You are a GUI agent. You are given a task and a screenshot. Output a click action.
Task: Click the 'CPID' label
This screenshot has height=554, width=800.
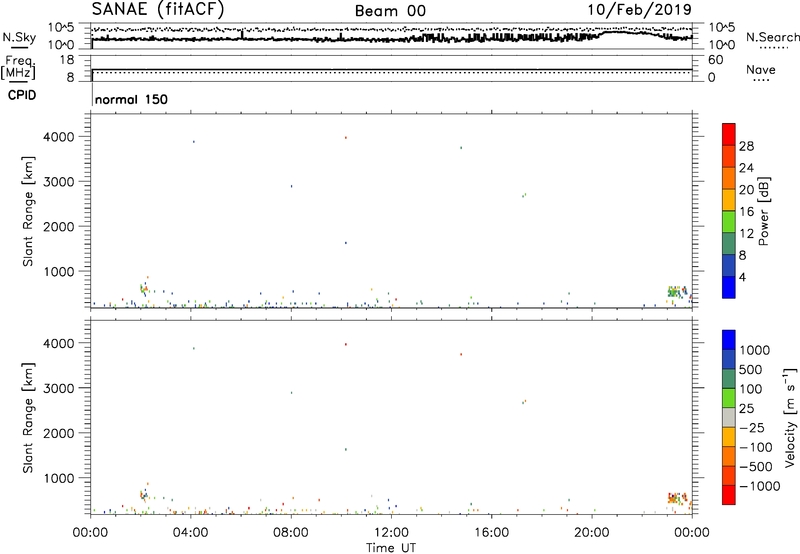tap(22, 95)
